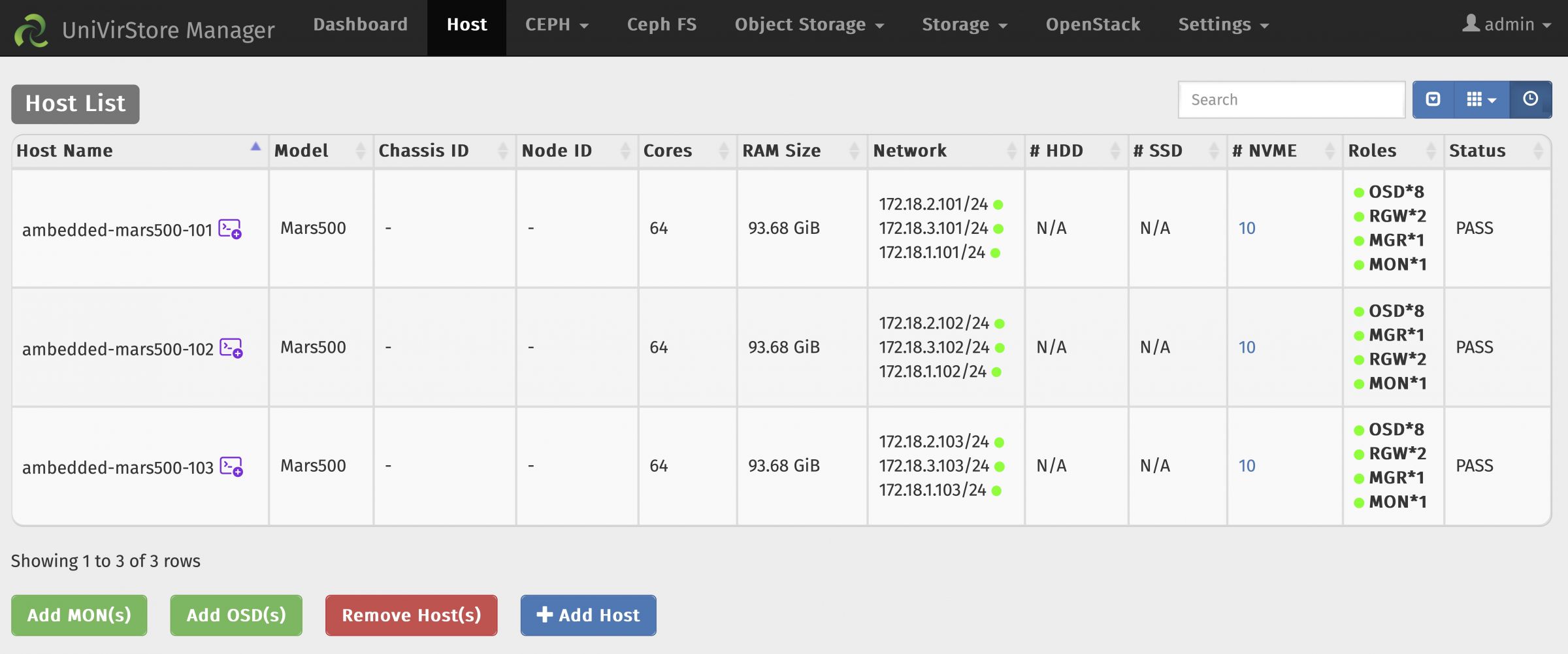Click the Add MON(s) button
The image size is (1568, 654).
pyautogui.click(x=79, y=615)
